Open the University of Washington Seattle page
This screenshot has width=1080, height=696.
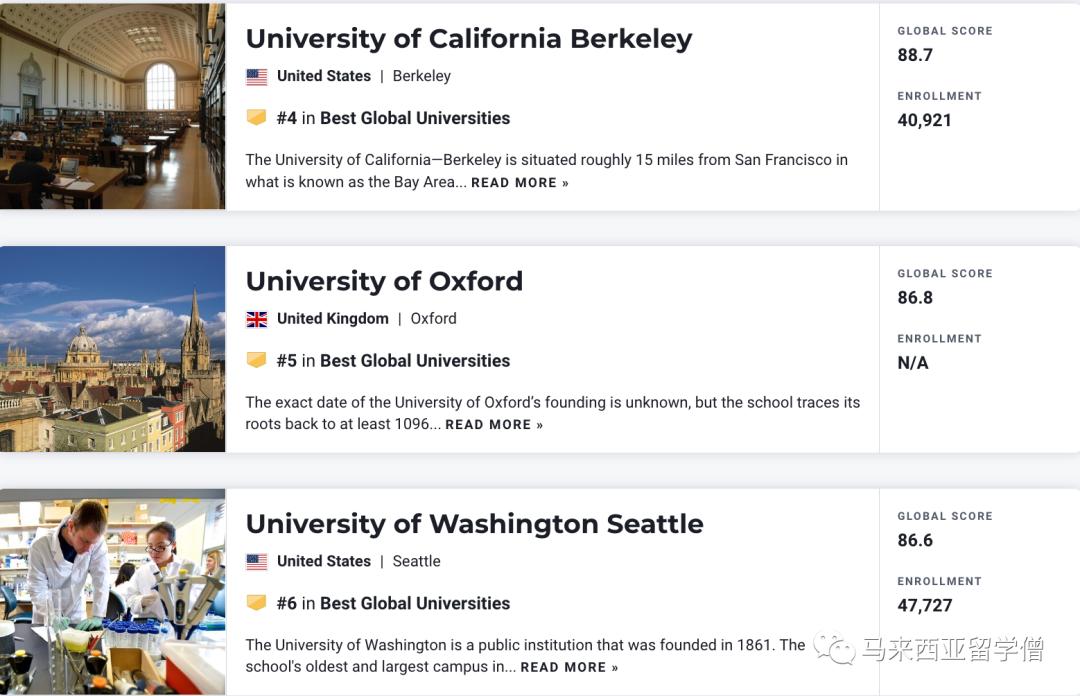(x=474, y=523)
